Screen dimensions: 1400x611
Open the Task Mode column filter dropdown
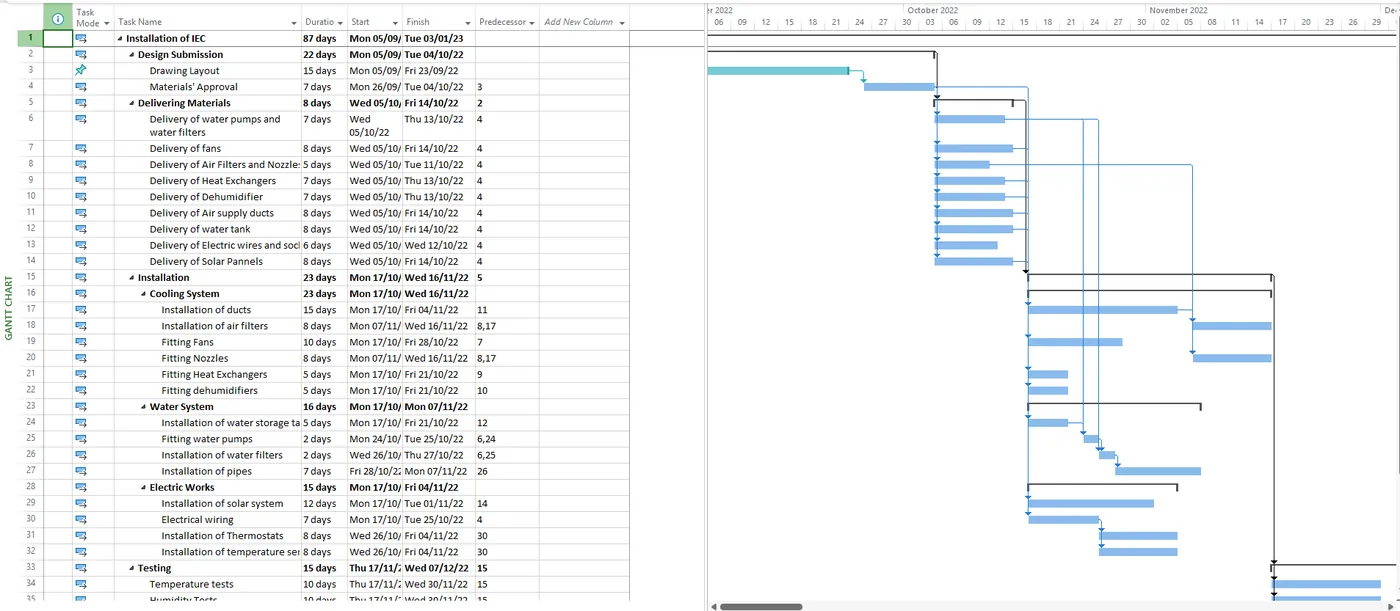107,23
